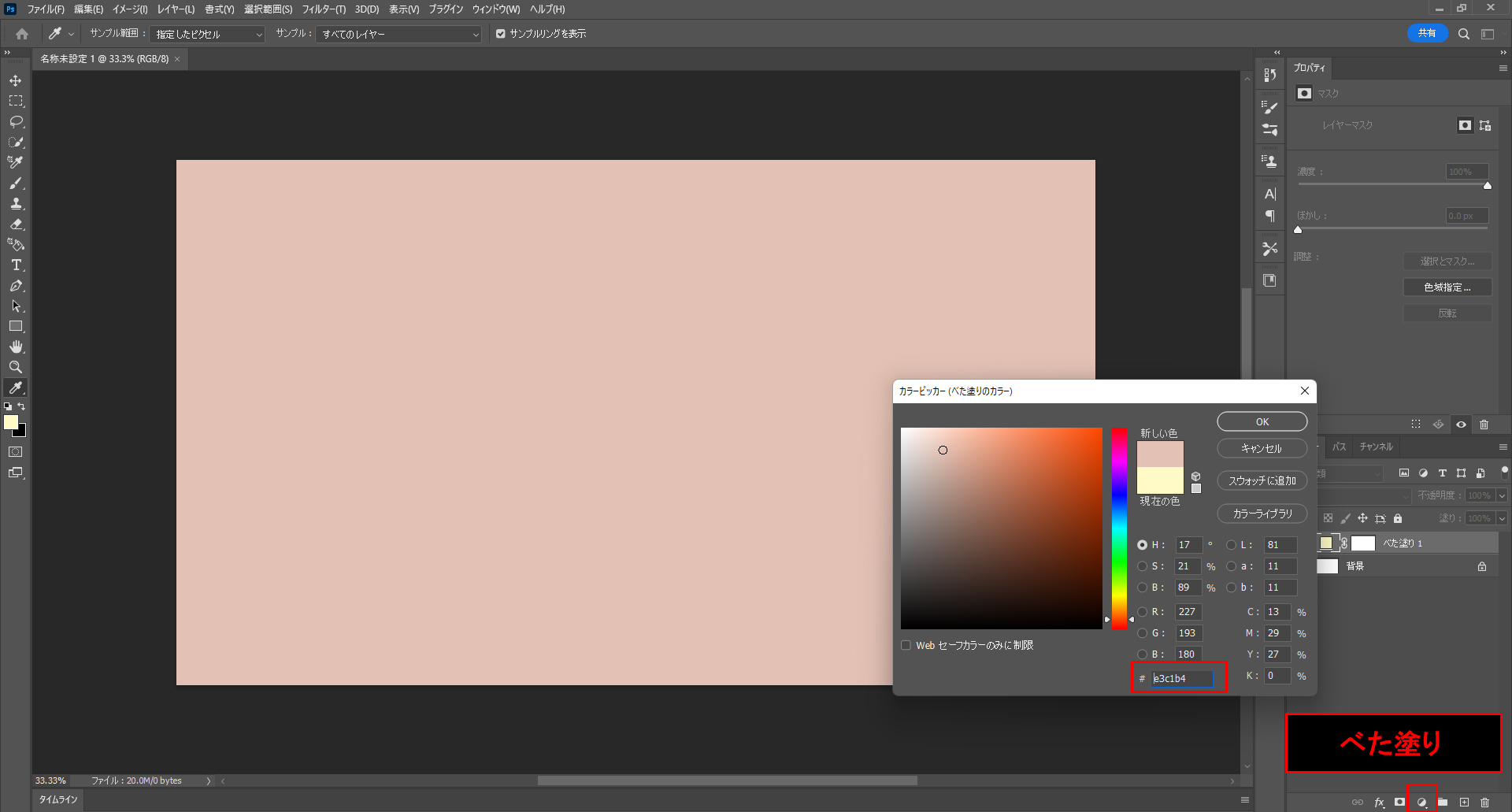Click OK in the color picker
1512x812 pixels.
pyautogui.click(x=1262, y=422)
